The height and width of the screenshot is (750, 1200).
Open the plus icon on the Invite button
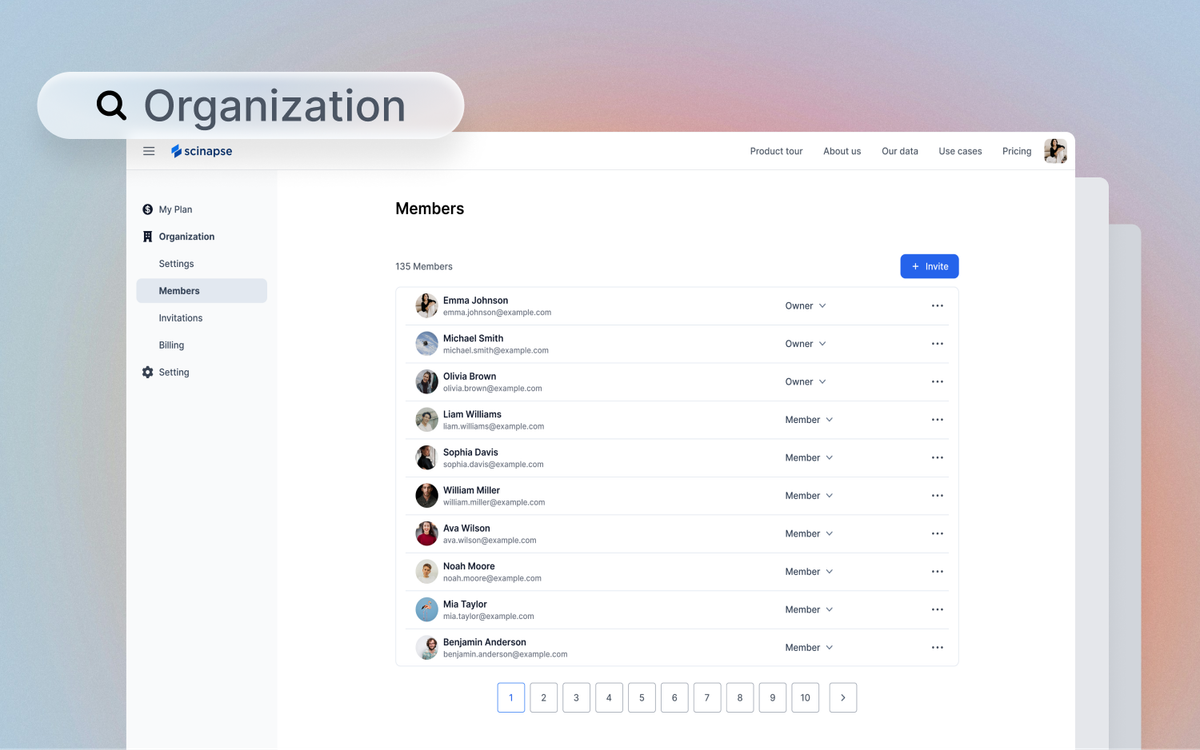(x=916, y=266)
